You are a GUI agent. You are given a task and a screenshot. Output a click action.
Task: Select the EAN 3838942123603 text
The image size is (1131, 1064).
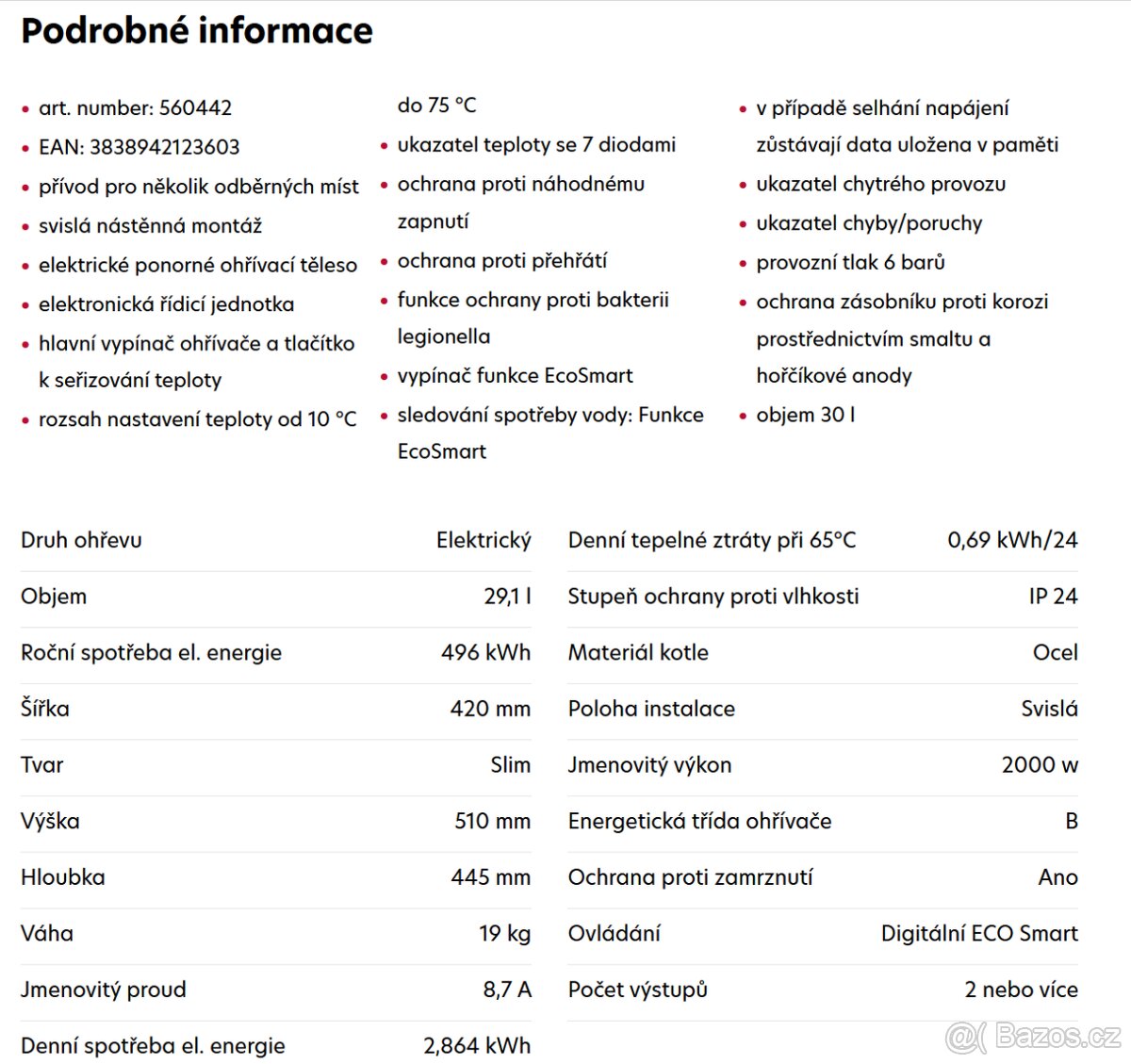coord(139,147)
